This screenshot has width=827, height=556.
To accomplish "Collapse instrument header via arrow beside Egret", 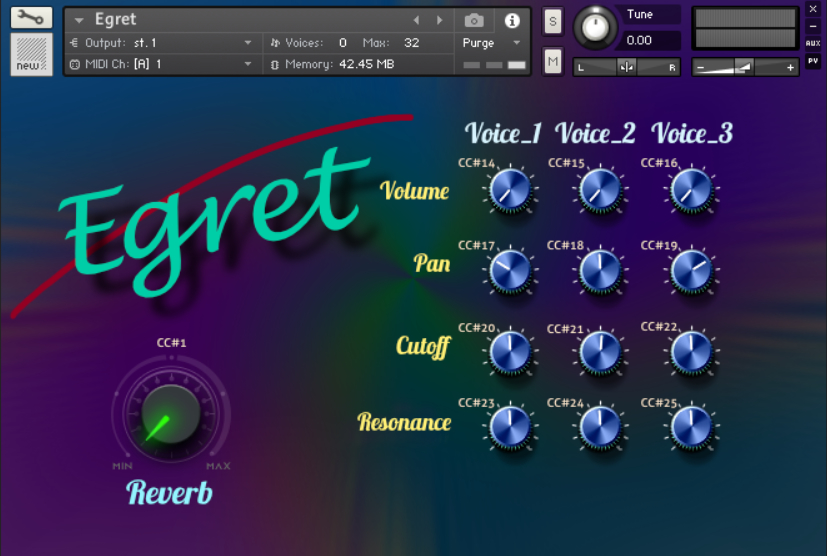I will click(x=79, y=21).
